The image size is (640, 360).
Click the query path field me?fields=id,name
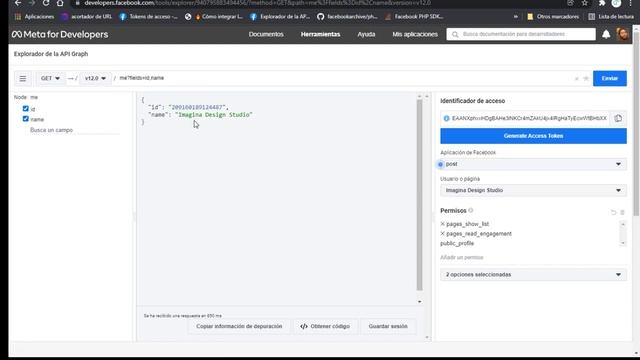343,78
